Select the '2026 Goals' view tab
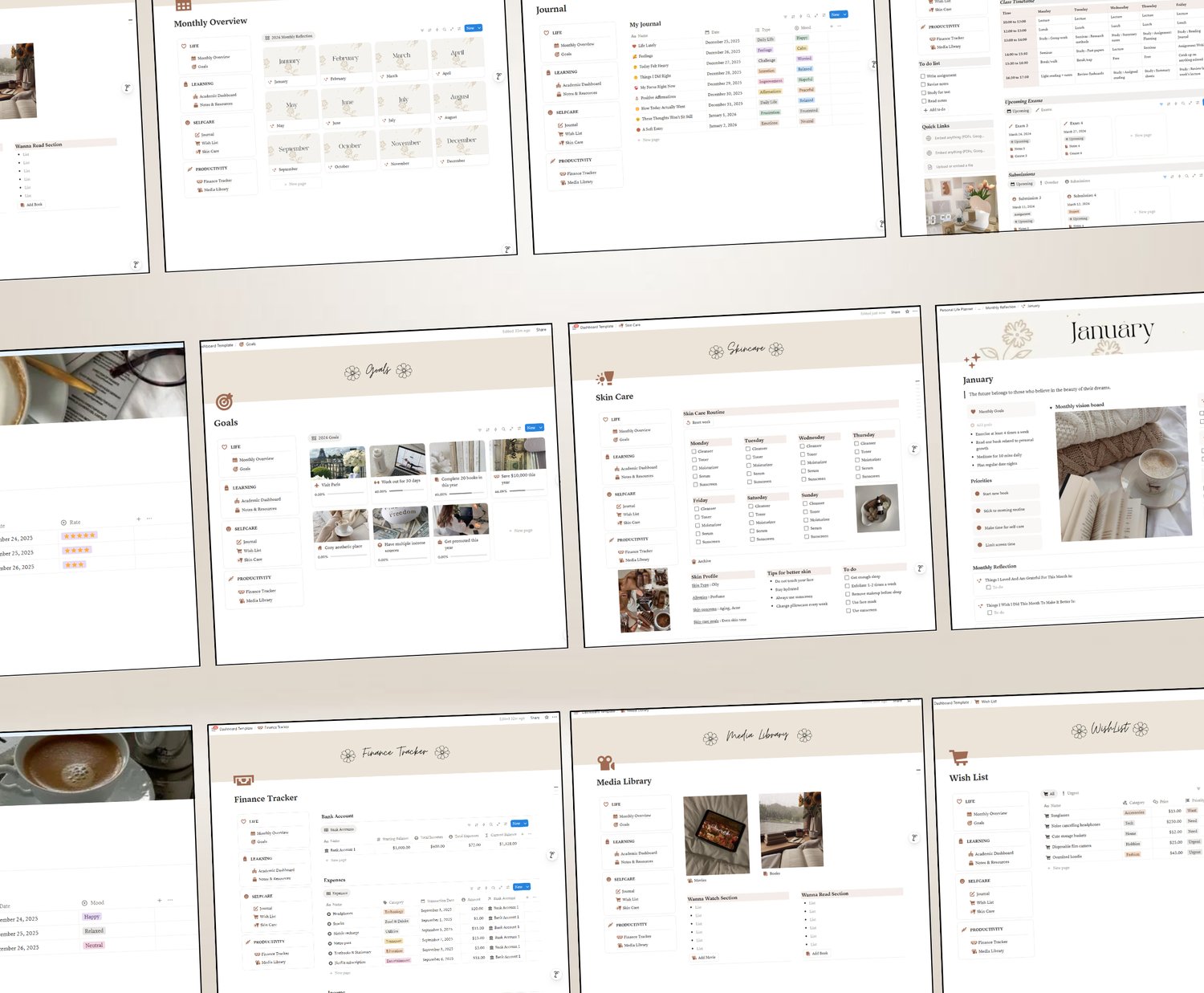 point(325,437)
